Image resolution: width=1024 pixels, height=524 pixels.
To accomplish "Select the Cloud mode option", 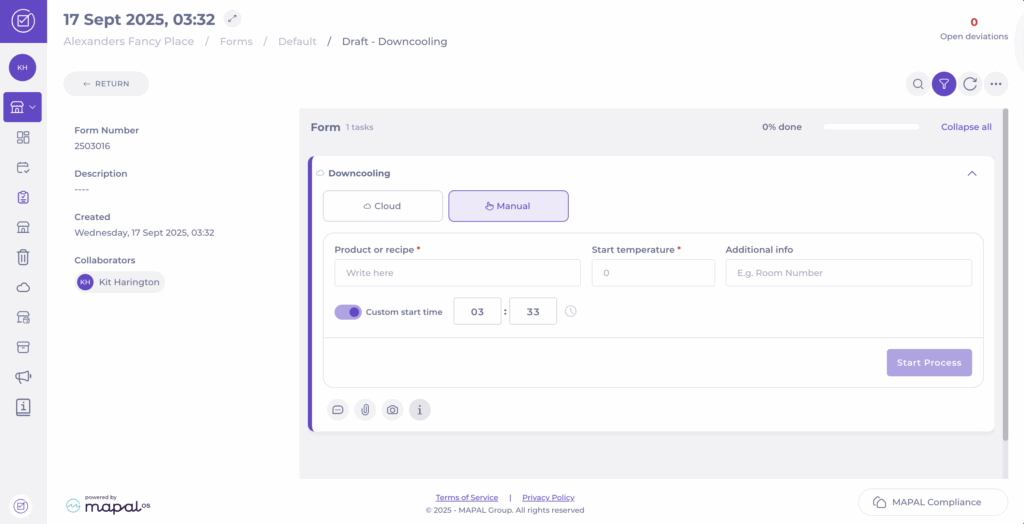I will pos(382,206).
